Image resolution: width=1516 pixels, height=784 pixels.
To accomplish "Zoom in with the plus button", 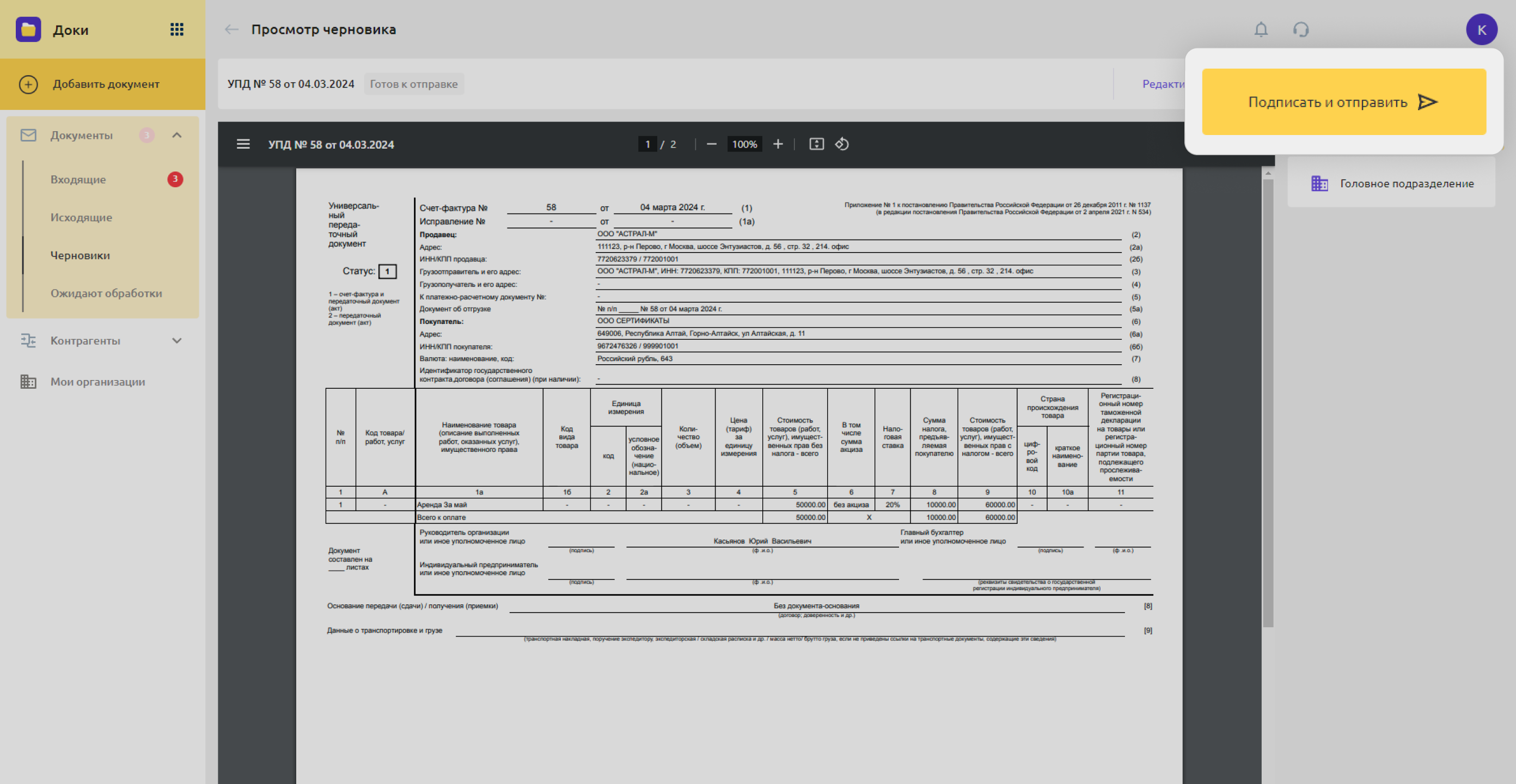I will [x=778, y=144].
